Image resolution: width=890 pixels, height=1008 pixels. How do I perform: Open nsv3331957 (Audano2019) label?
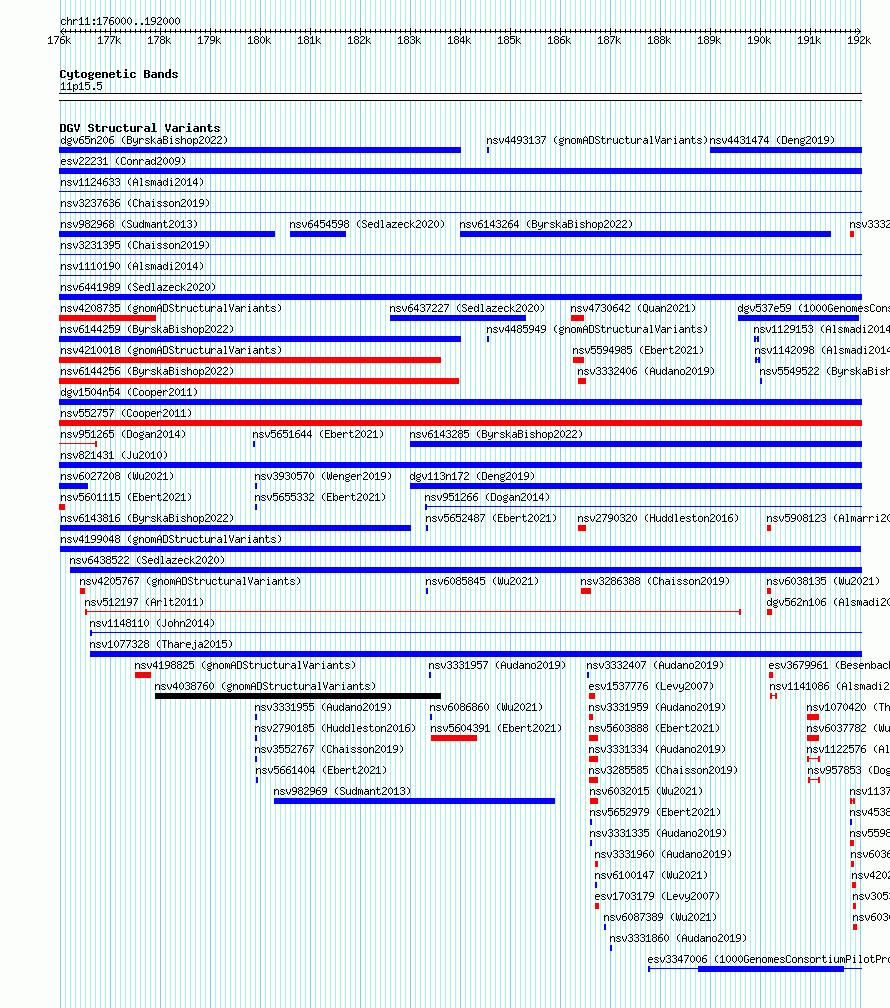click(x=497, y=665)
